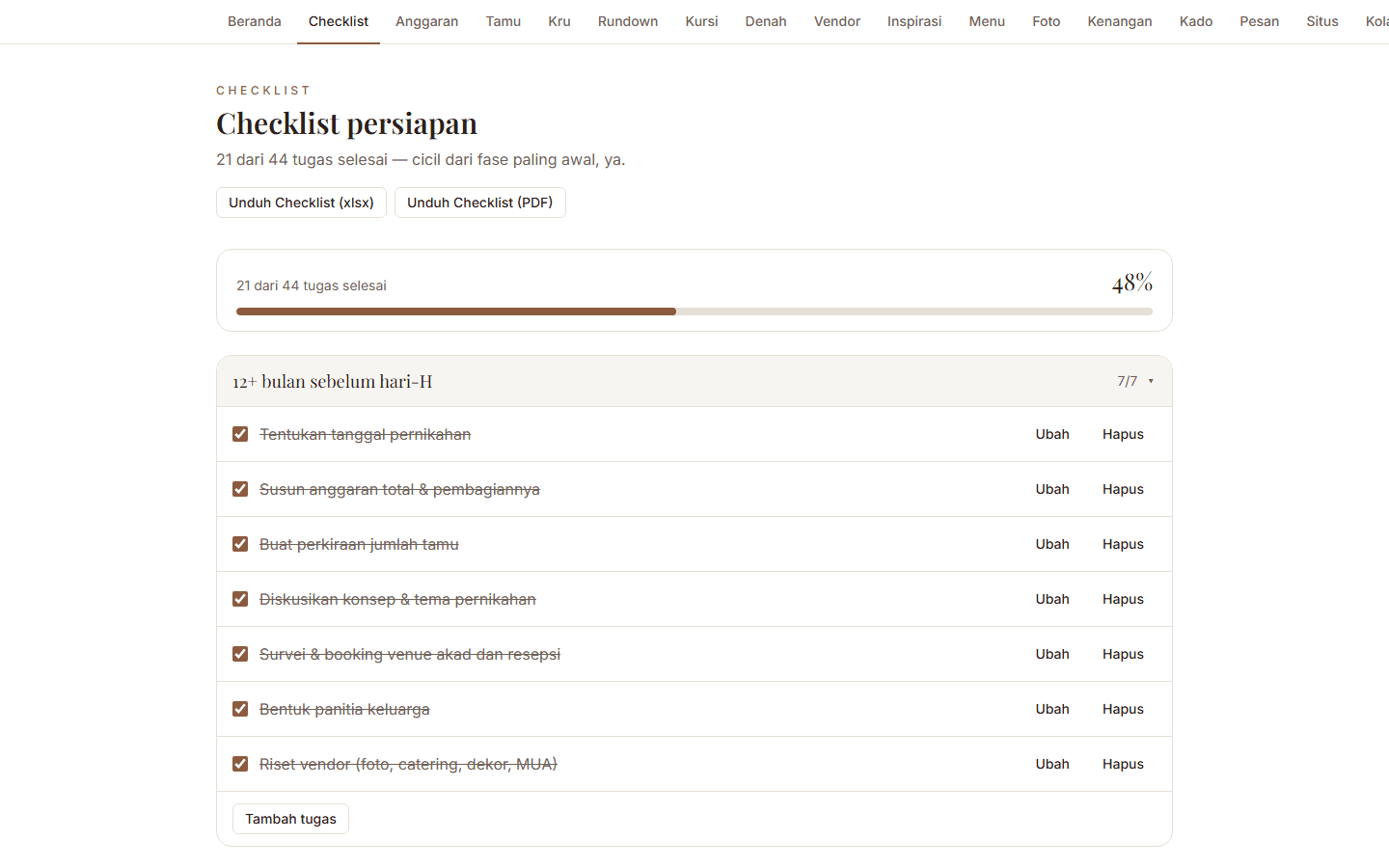The height and width of the screenshot is (868, 1389).
Task: Switch to the Vendor tab
Action: 837,21
